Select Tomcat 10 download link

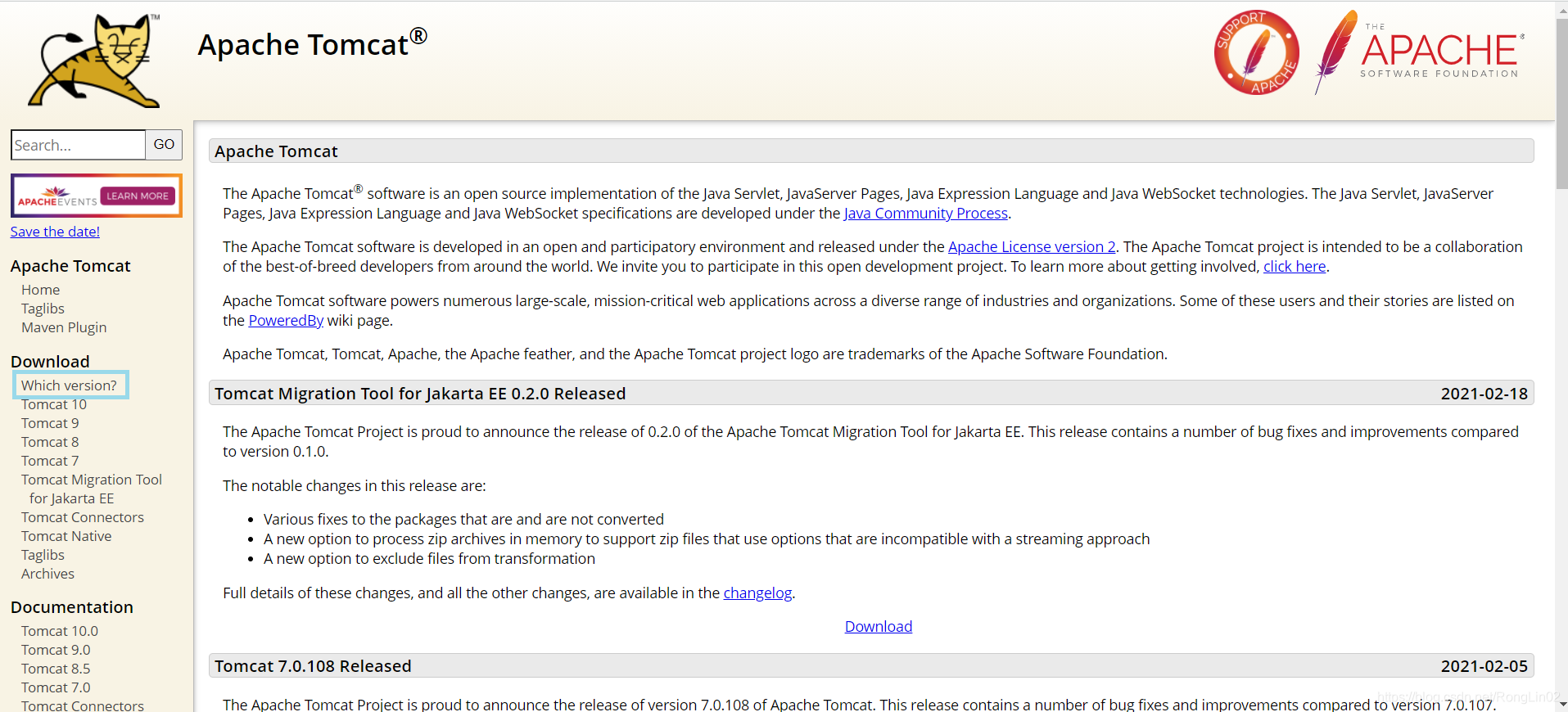(54, 404)
